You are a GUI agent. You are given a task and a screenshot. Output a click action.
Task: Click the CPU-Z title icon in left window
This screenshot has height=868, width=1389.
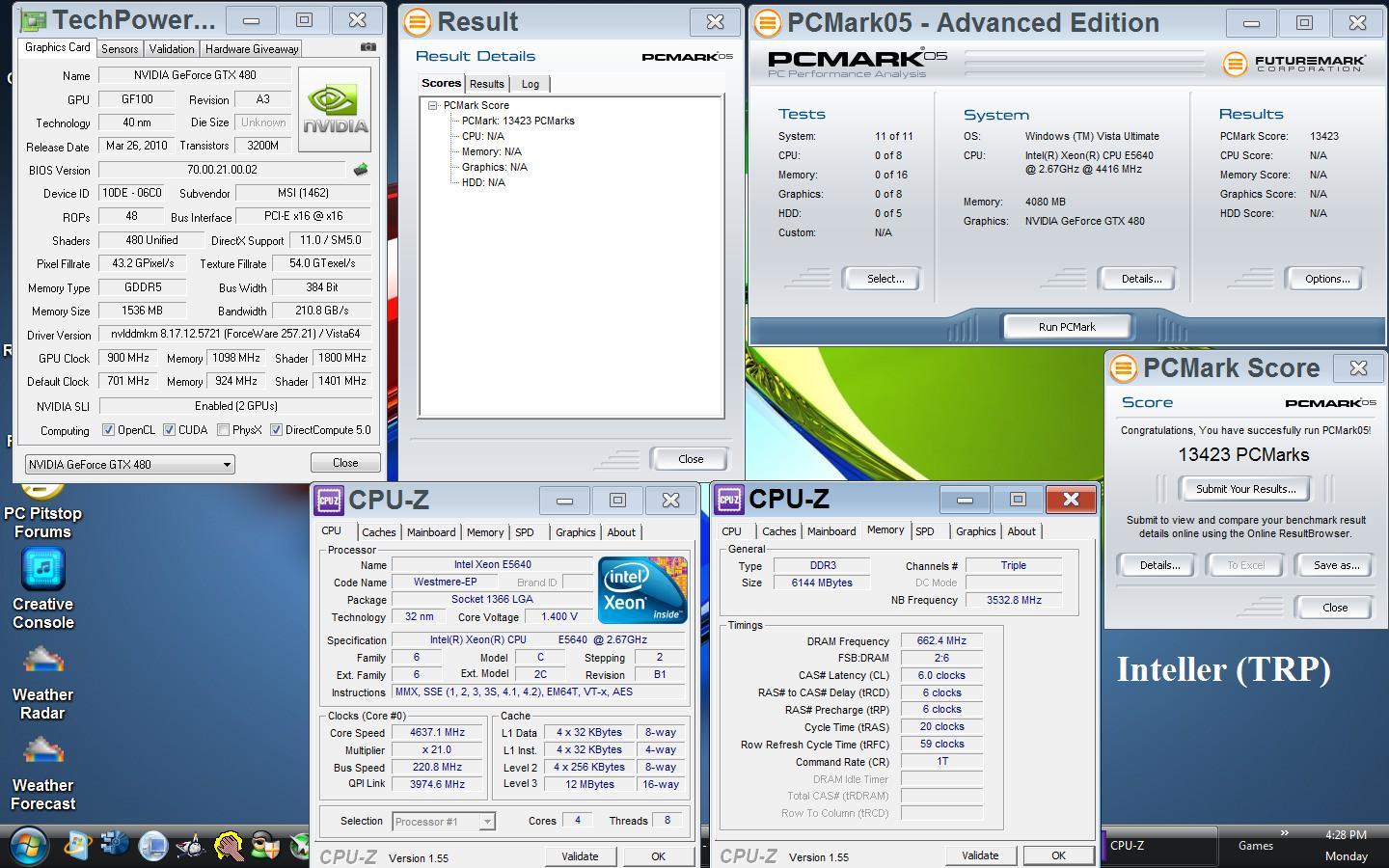coord(329,500)
